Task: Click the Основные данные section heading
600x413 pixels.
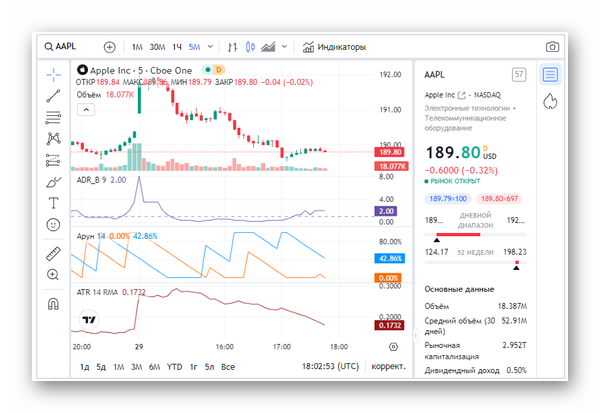Action: pyautogui.click(x=459, y=289)
